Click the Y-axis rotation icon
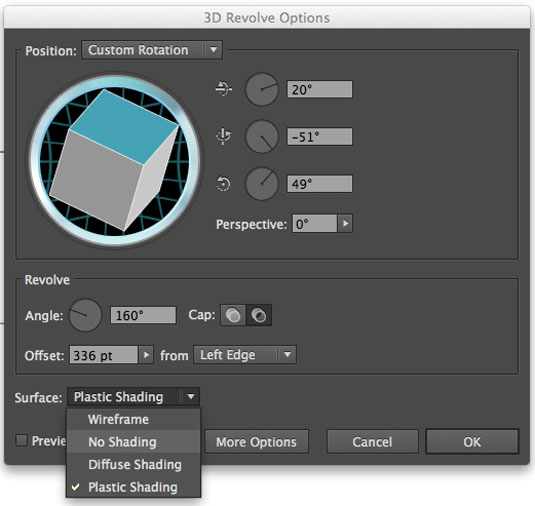The width and height of the screenshot is (535, 506). point(223,136)
